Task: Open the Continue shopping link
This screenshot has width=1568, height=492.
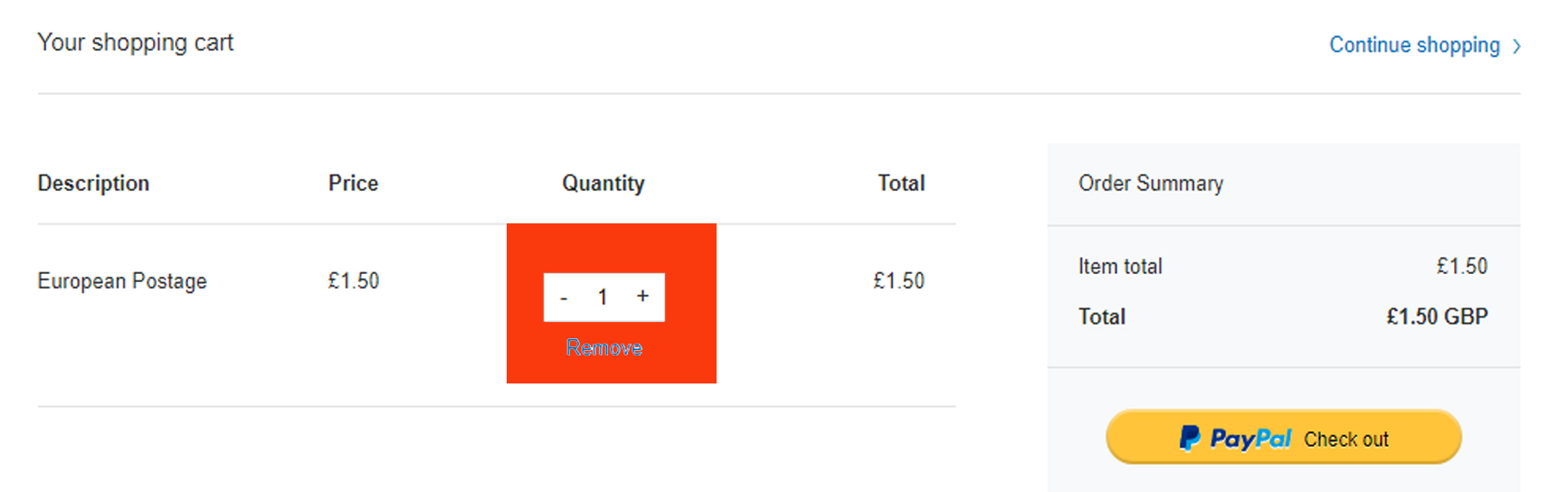Action: point(1414,45)
